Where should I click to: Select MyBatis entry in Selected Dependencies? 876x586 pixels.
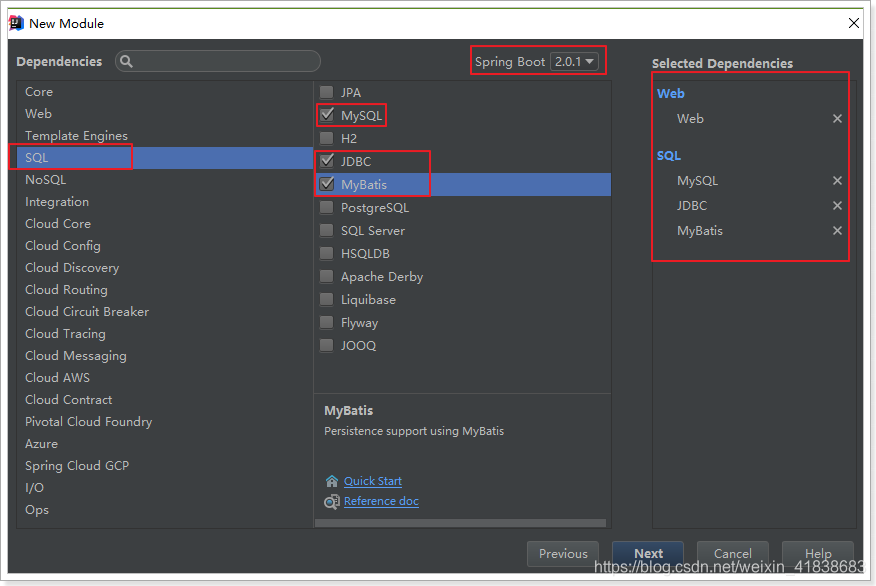(699, 231)
